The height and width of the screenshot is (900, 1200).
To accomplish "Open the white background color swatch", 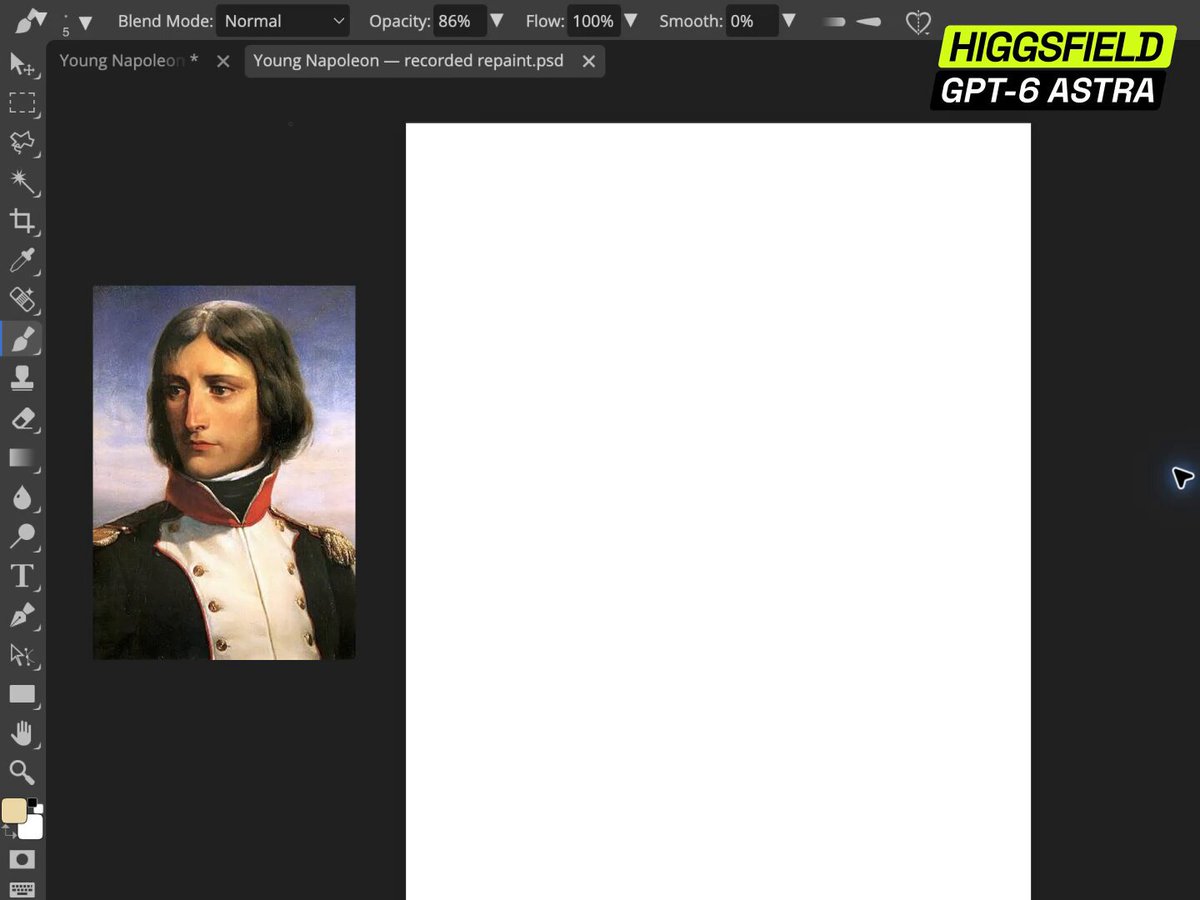I will pos(32,828).
